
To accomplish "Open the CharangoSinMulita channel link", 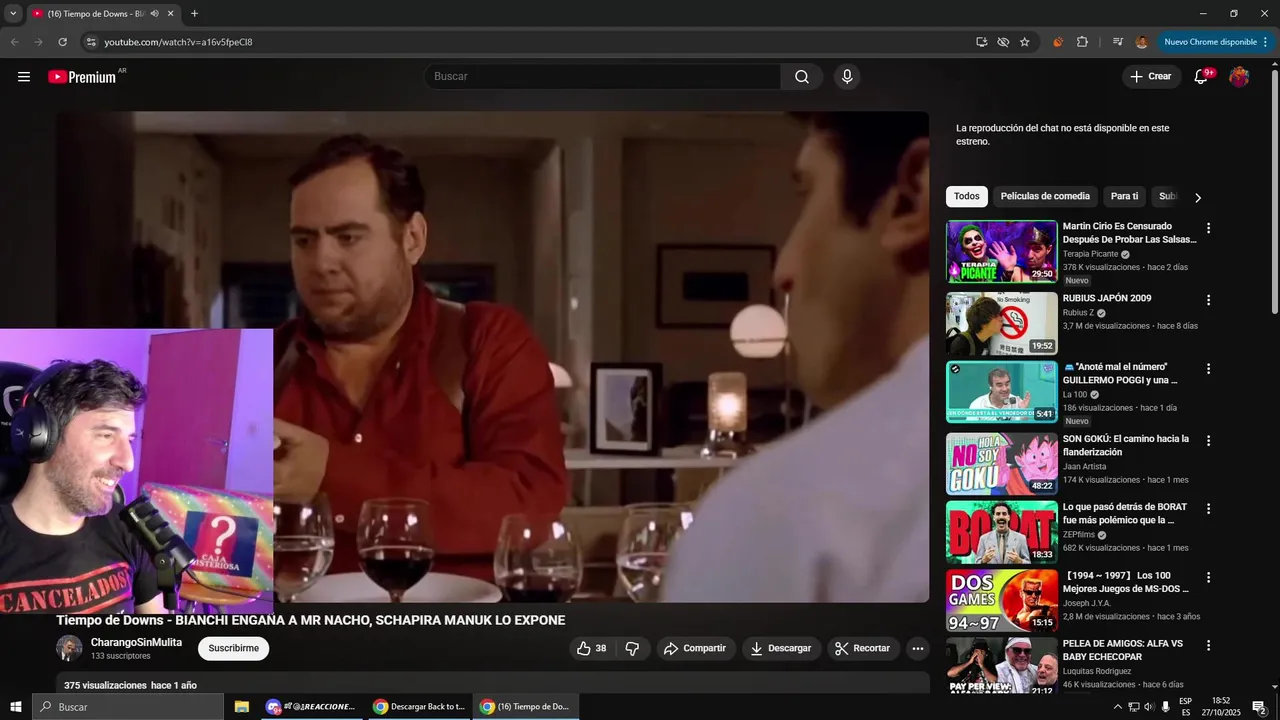I will point(136,642).
